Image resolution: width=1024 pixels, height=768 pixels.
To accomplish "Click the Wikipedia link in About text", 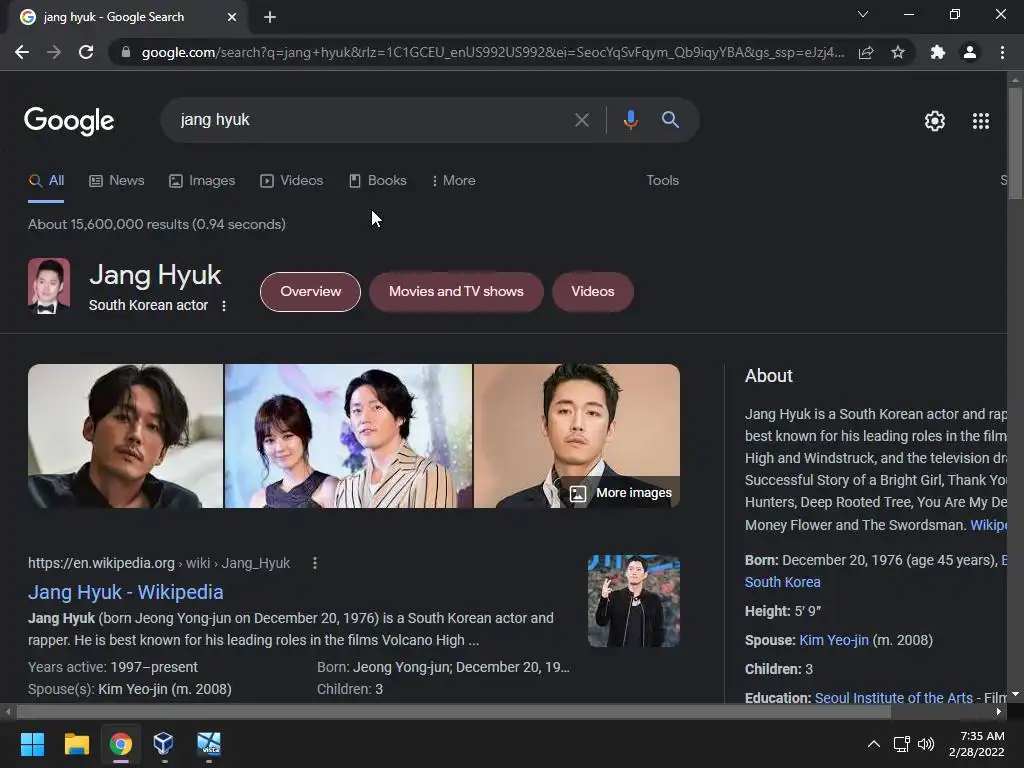I will pos(988,525).
